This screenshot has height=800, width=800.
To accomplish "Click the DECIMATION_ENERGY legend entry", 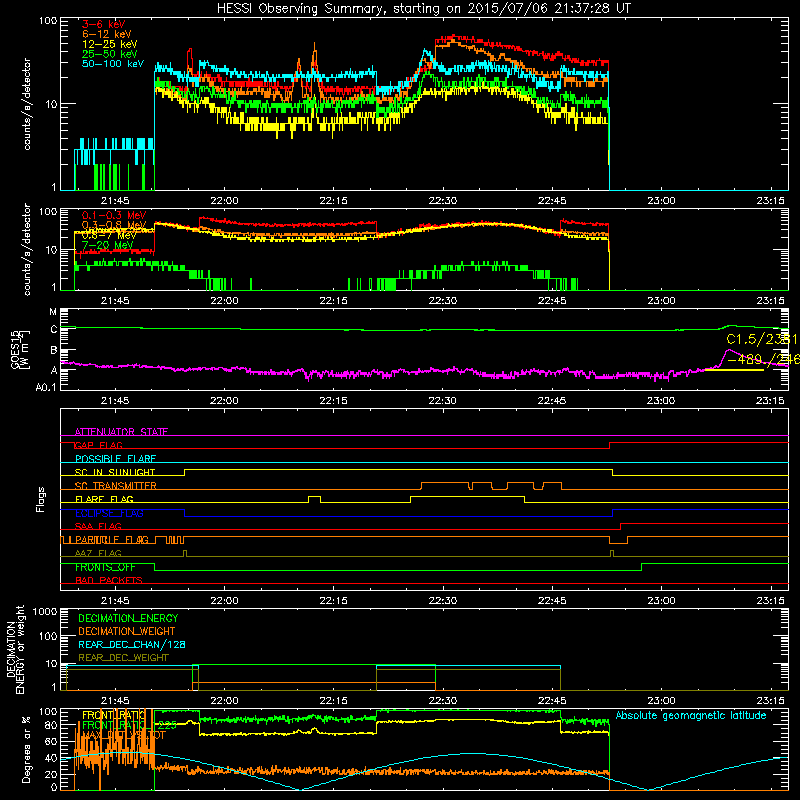I will [x=128, y=618].
